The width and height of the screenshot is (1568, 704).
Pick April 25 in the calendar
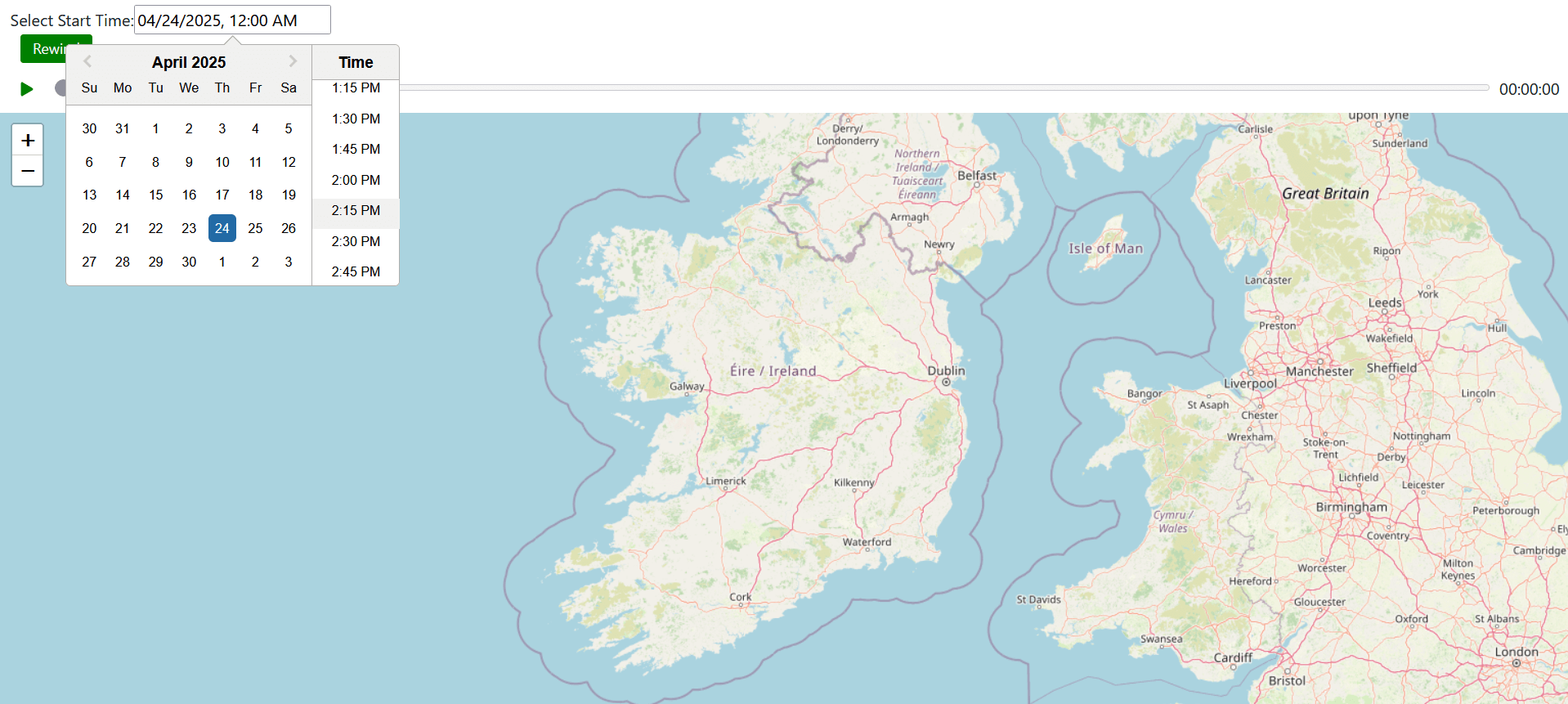[255, 228]
